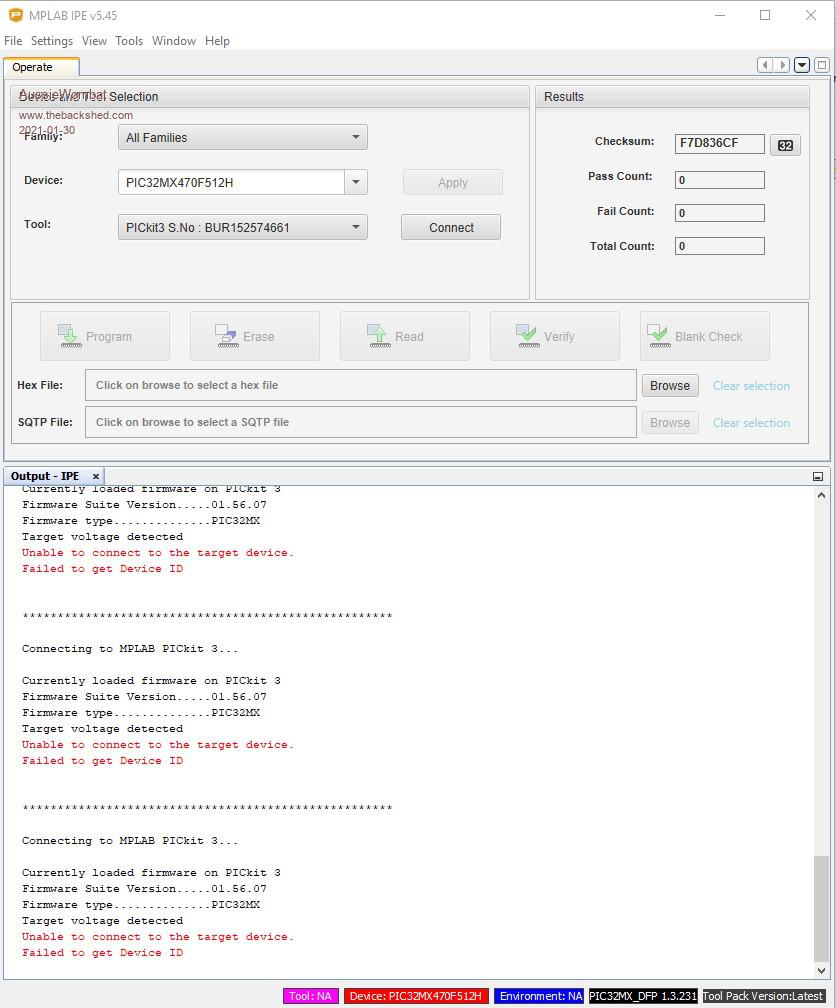Image resolution: width=836 pixels, height=1008 pixels.
Task: Click the 32 checksum format icon
Action: pos(785,145)
